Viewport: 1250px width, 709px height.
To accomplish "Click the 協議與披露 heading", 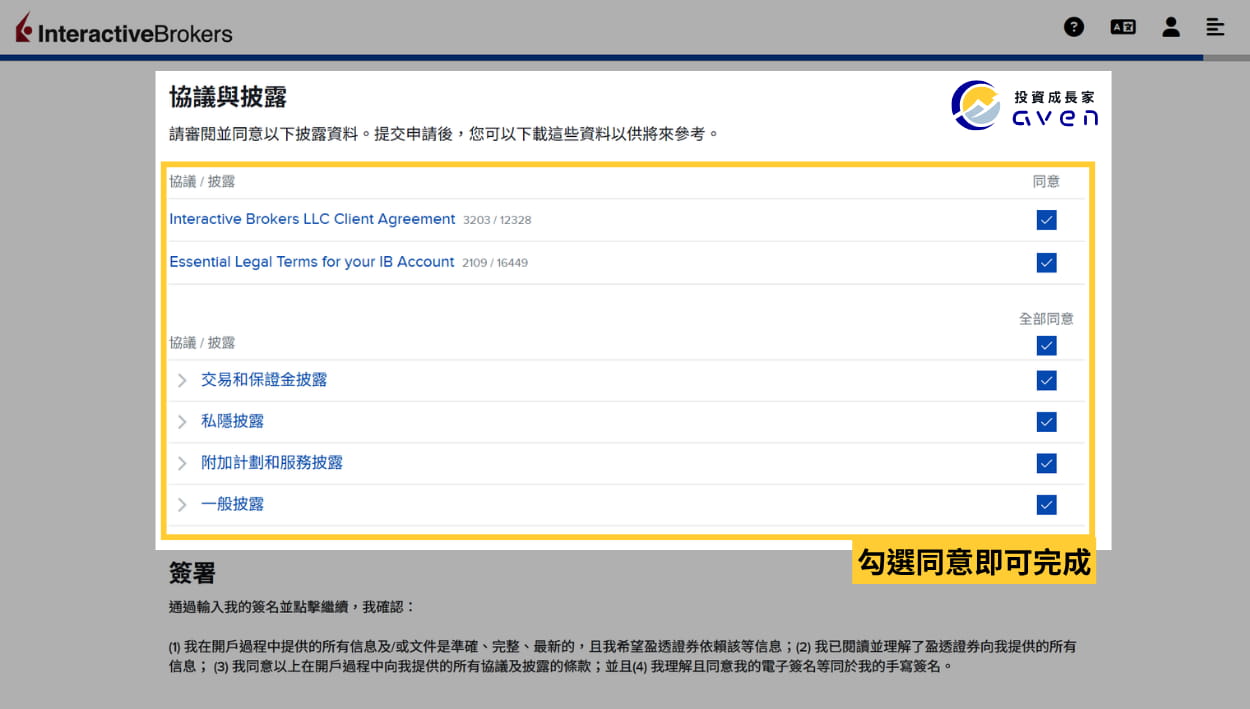I will click(228, 97).
